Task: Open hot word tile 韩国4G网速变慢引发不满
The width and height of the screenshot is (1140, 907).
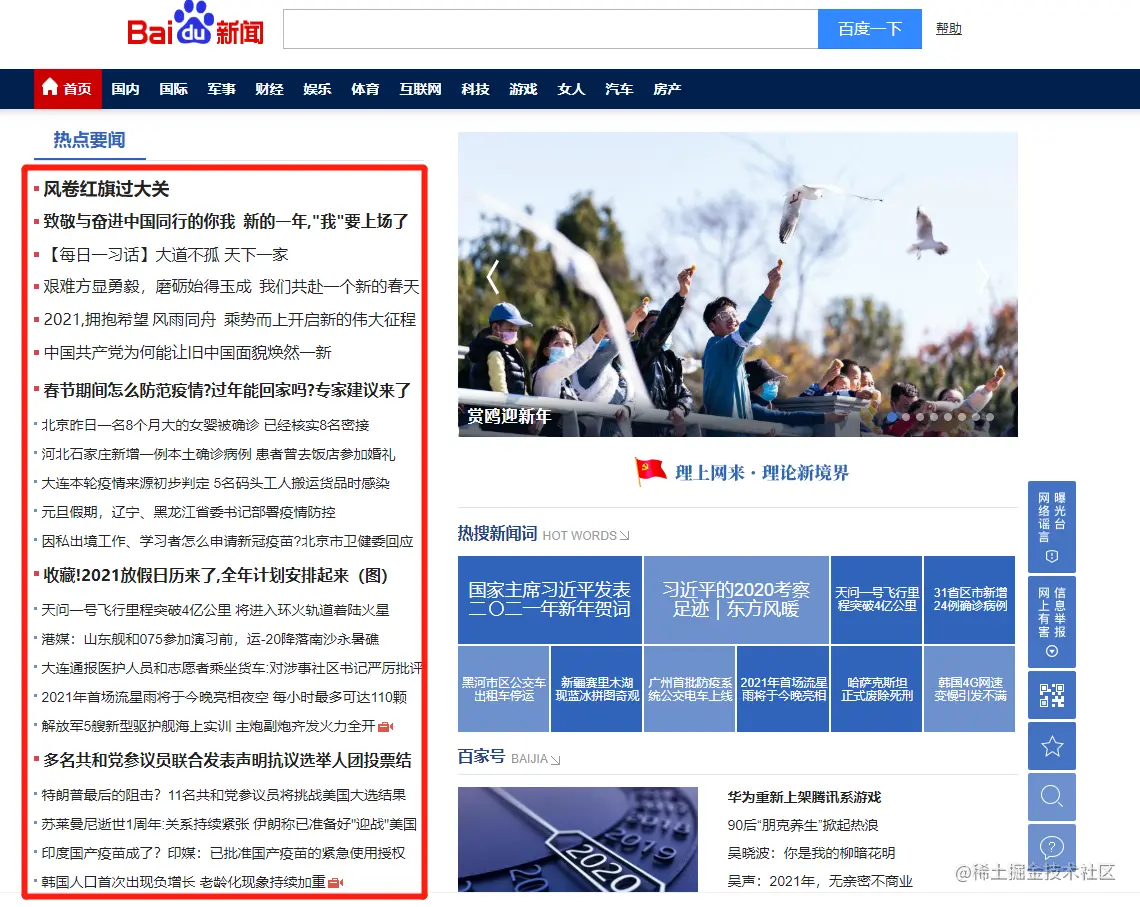Action: [970, 689]
